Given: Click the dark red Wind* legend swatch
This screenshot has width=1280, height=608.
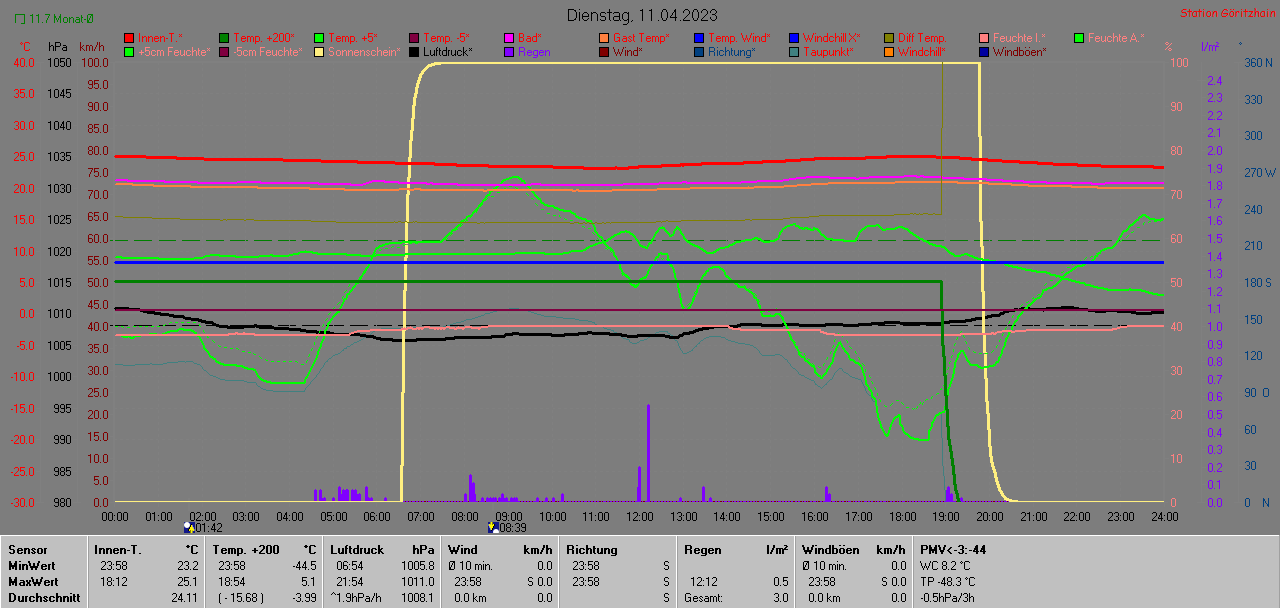Looking at the screenshot, I should click(x=604, y=52).
